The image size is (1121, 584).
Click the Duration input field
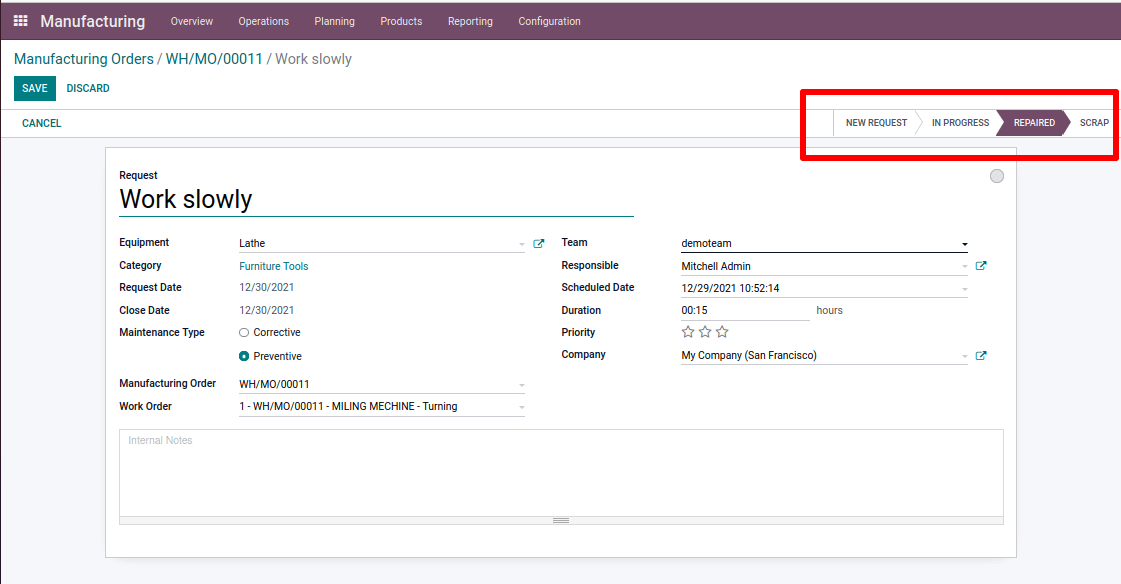point(744,311)
